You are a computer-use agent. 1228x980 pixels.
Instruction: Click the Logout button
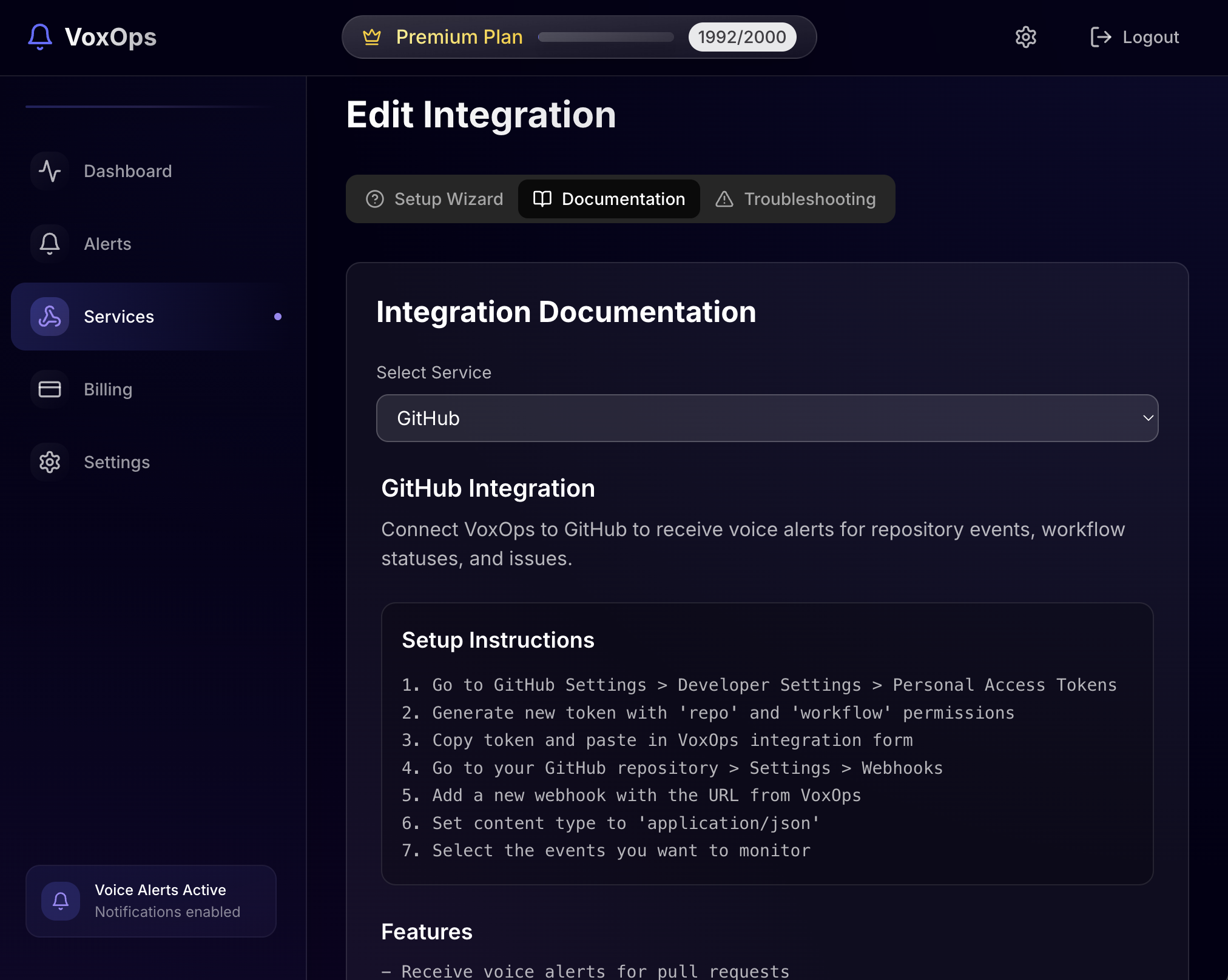[x=1134, y=37]
